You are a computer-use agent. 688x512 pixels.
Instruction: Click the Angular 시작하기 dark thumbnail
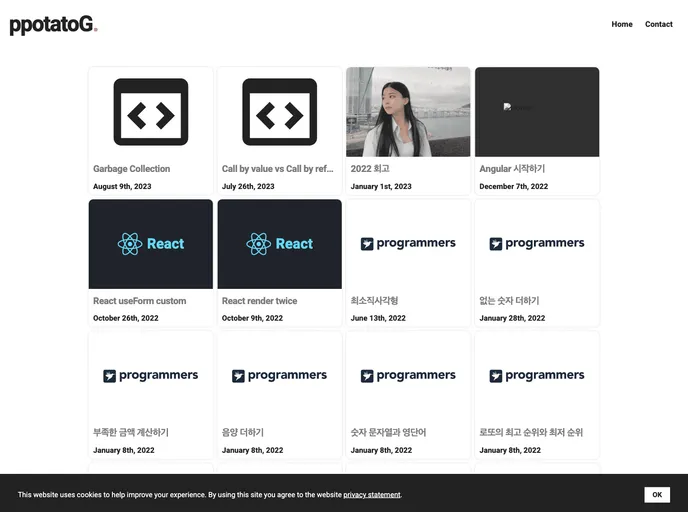[x=537, y=112]
